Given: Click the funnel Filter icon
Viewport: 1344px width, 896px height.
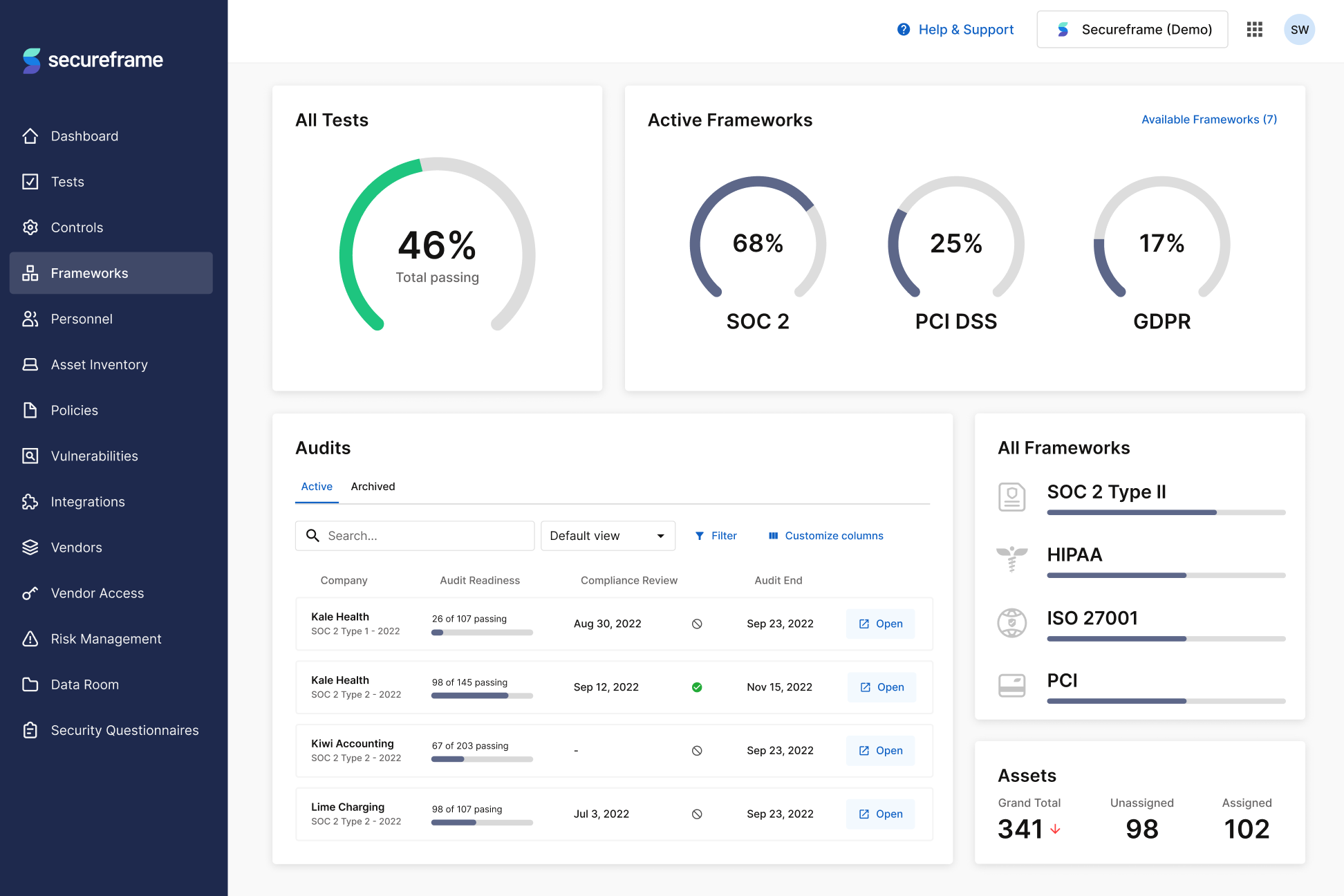Looking at the screenshot, I should (700, 536).
